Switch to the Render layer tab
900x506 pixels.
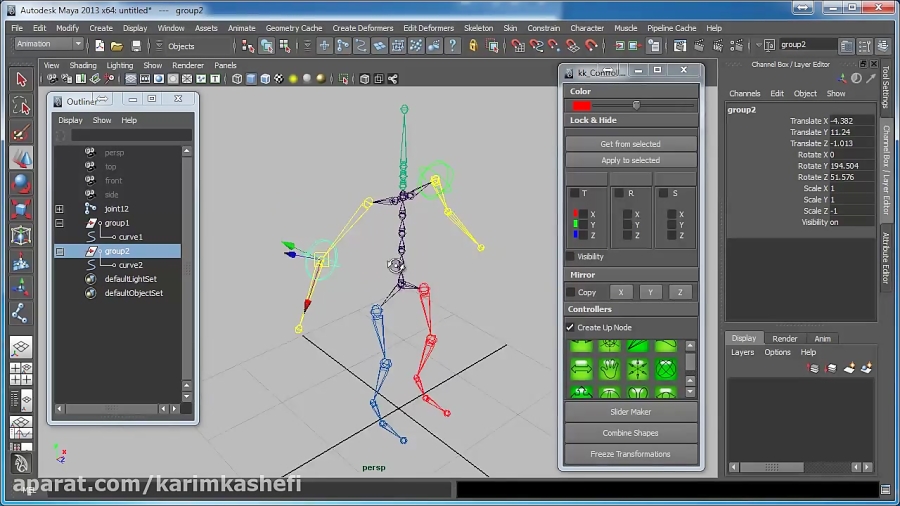[785, 338]
